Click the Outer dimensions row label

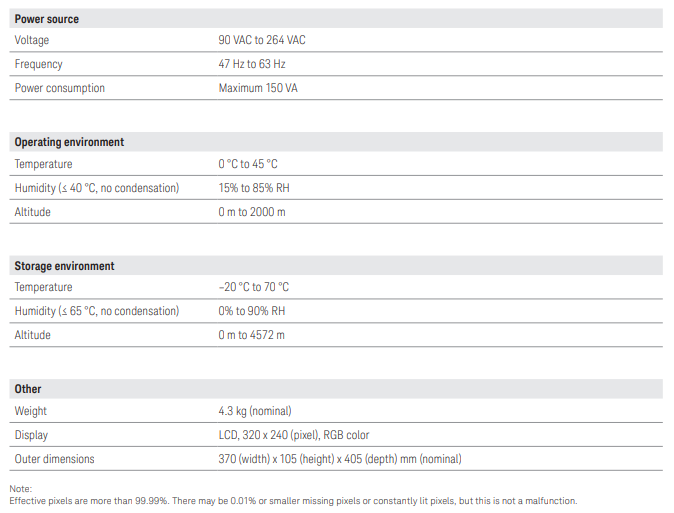pyautogui.click(x=54, y=459)
